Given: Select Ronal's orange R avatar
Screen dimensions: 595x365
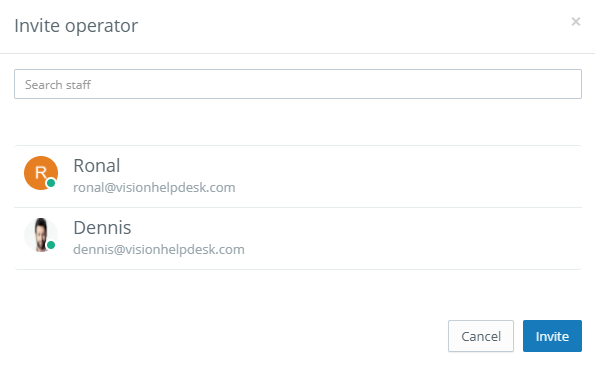Looking at the screenshot, I should (x=41, y=173).
